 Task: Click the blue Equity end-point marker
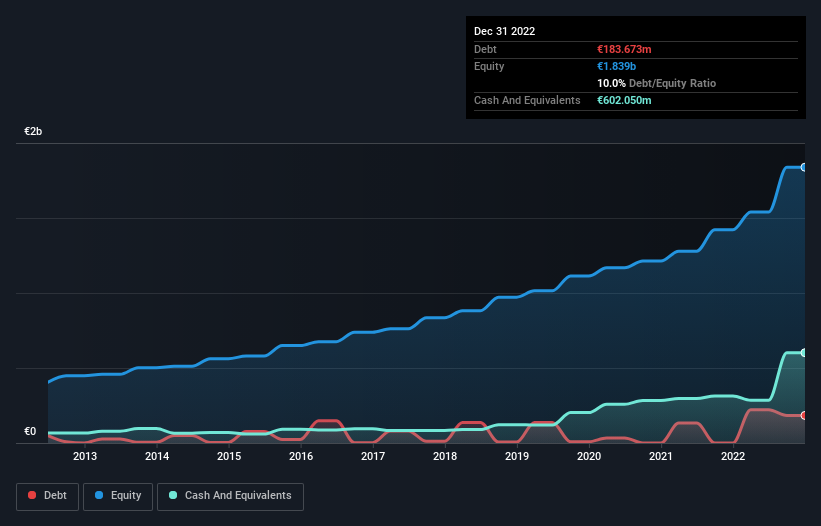point(804,167)
